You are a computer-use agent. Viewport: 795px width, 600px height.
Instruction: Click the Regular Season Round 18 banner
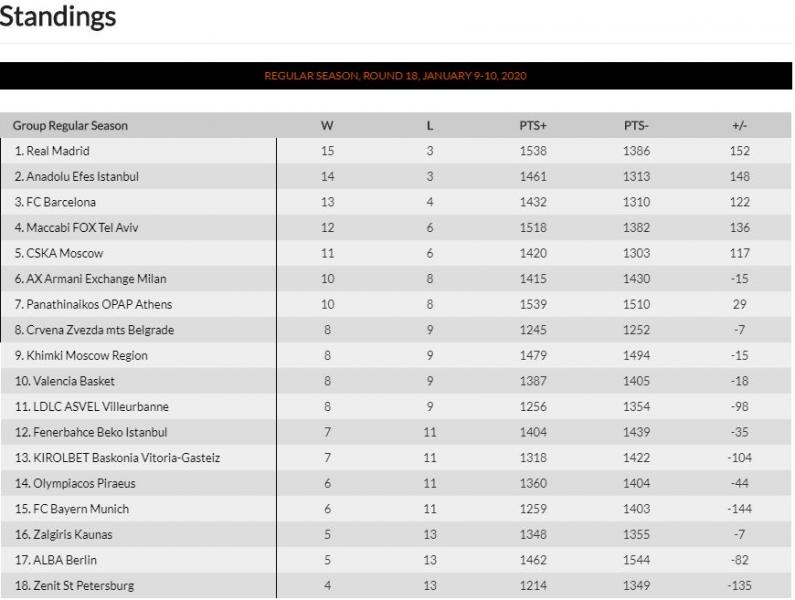coord(395,76)
